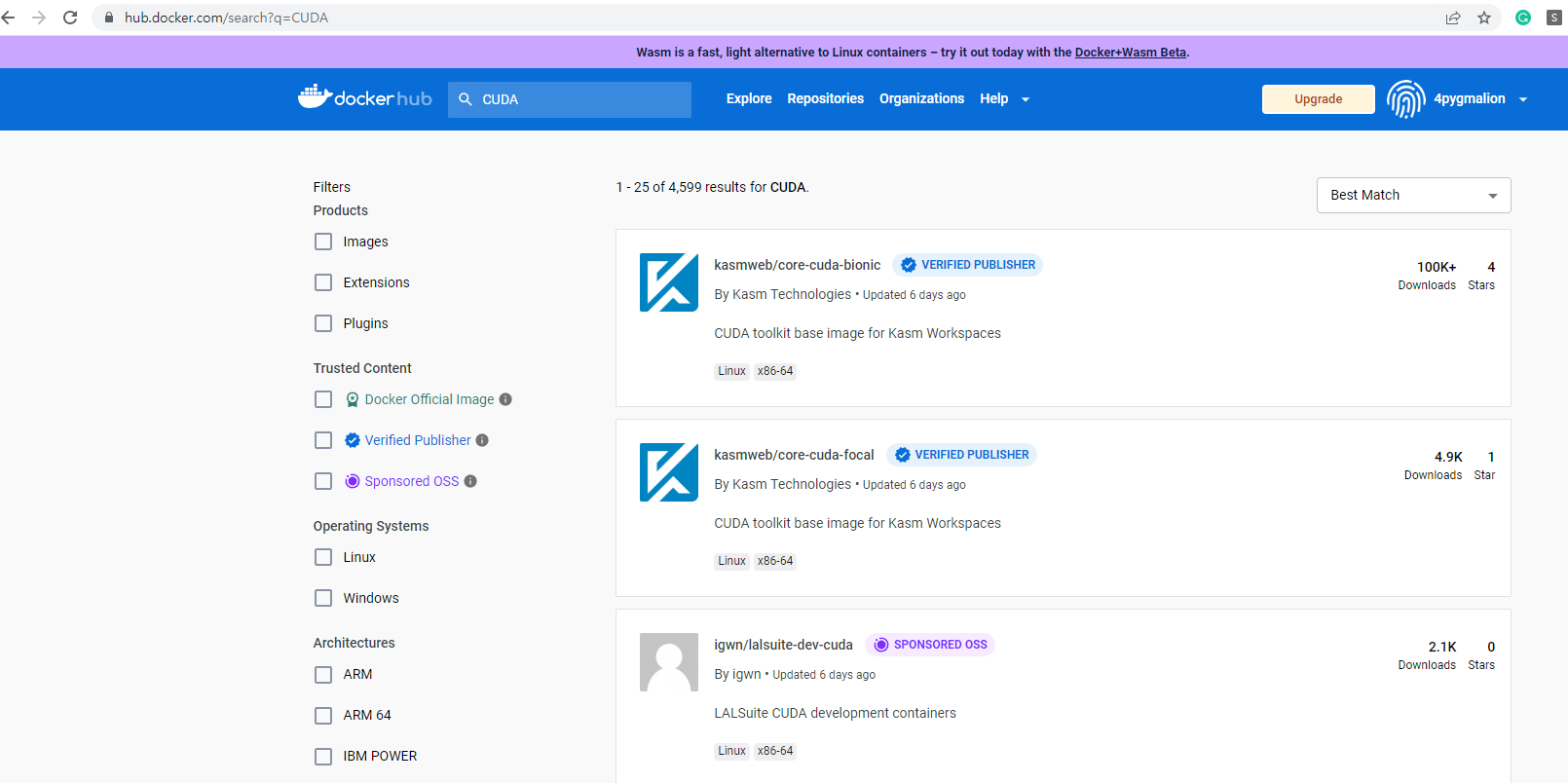Open the Best Match sort dropdown
Screen dimensions: 1568x783
point(1413,195)
